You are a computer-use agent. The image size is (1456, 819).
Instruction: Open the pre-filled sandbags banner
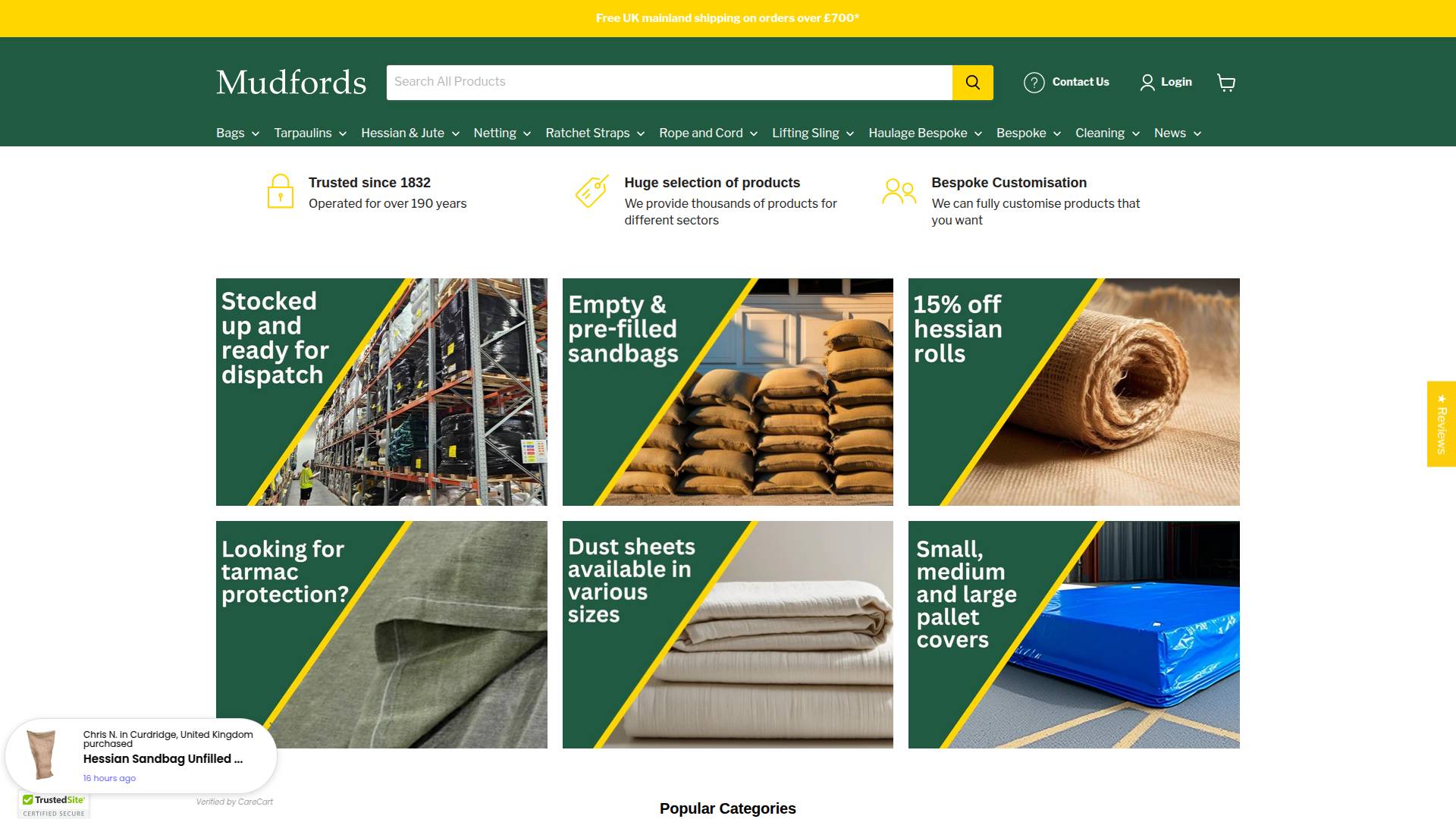(x=727, y=392)
